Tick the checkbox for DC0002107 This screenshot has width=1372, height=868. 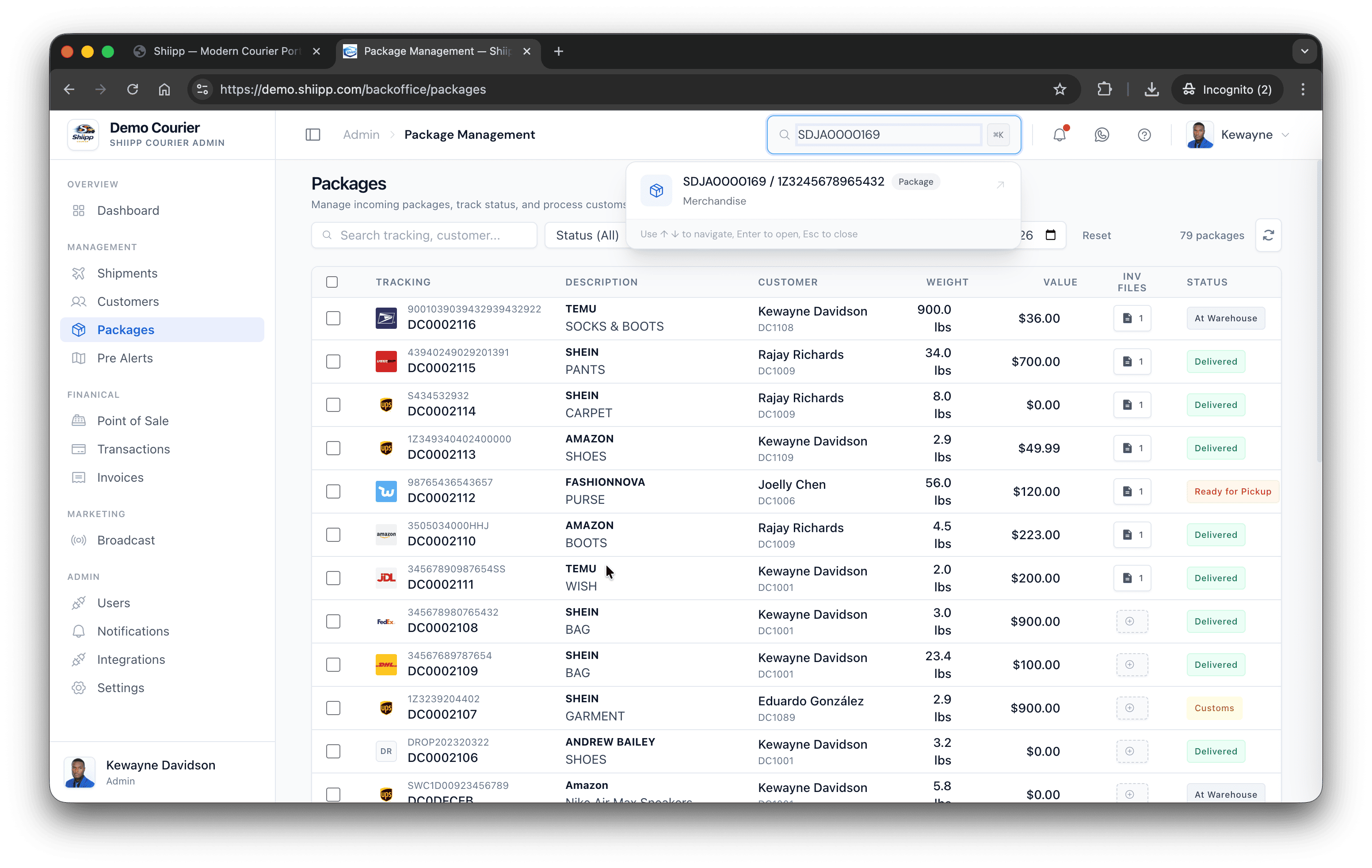[333, 708]
